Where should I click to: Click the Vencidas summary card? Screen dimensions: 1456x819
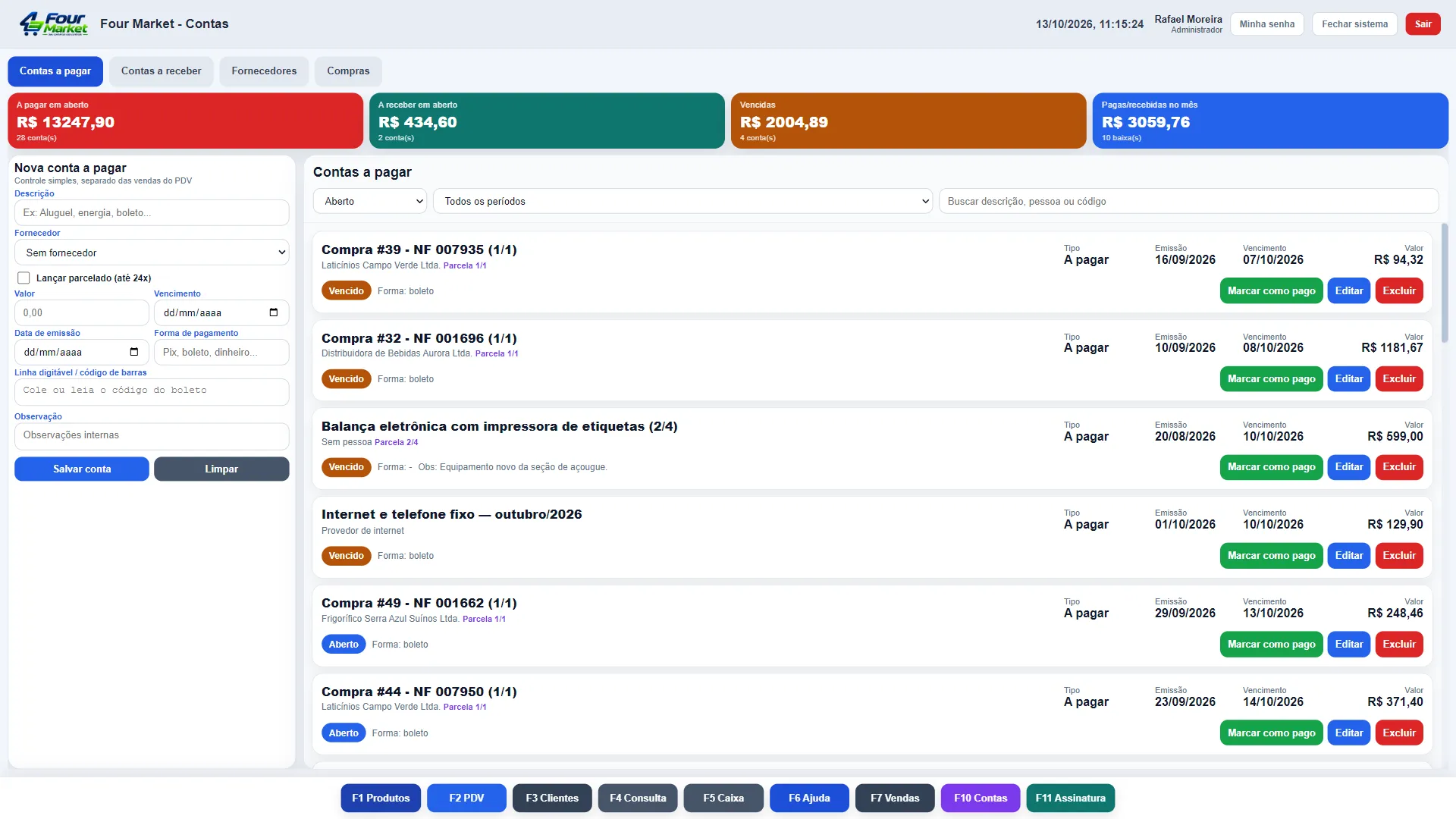pyautogui.click(x=908, y=121)
